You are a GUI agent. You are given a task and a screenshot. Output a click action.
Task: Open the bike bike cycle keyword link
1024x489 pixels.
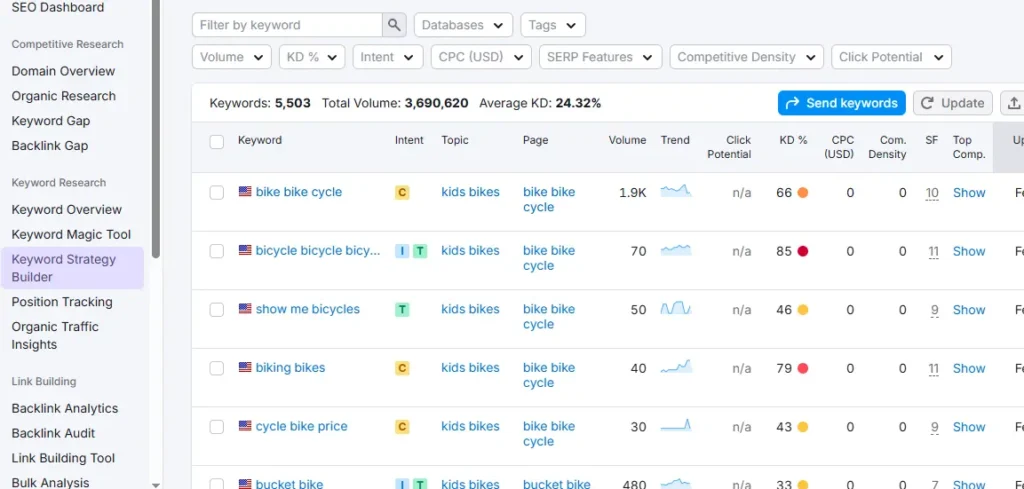298,192
